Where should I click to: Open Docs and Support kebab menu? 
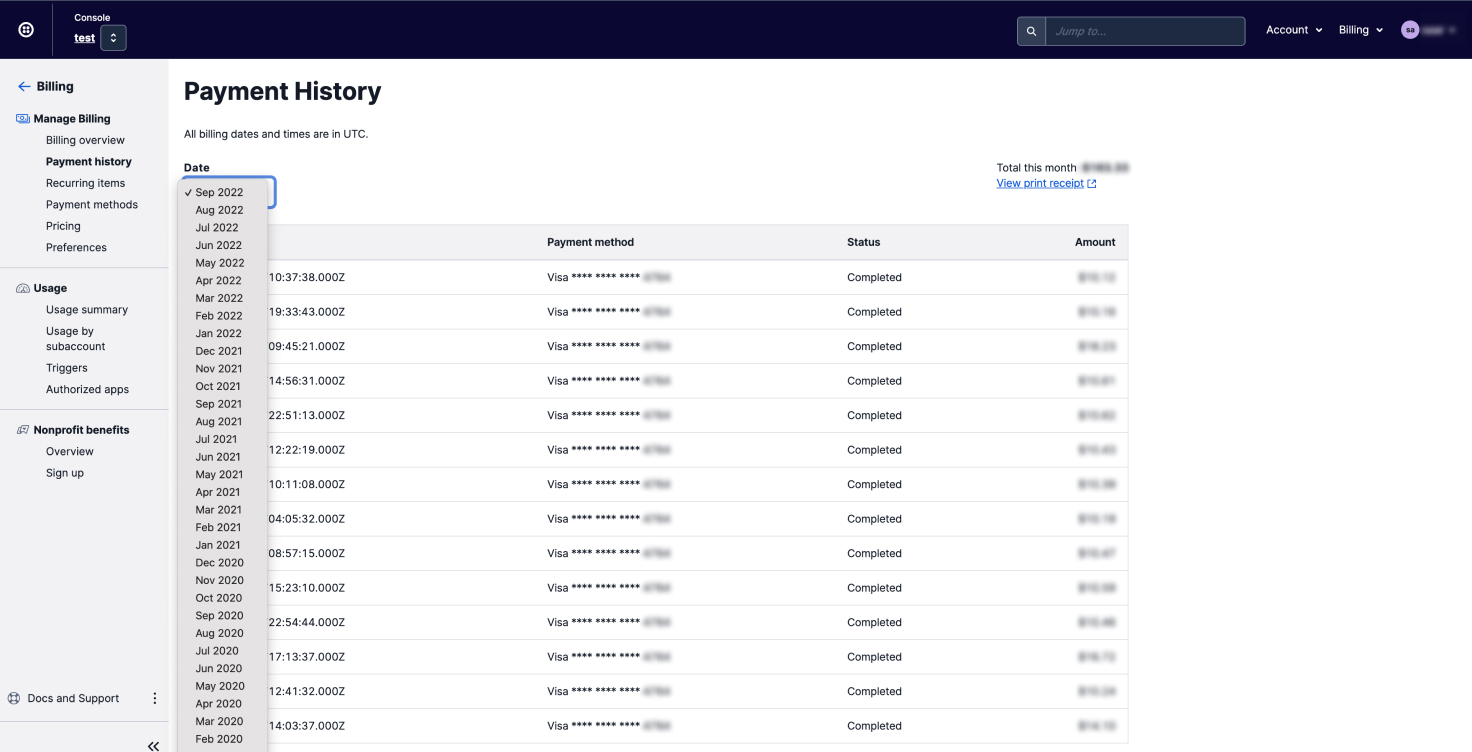(154, 698)
